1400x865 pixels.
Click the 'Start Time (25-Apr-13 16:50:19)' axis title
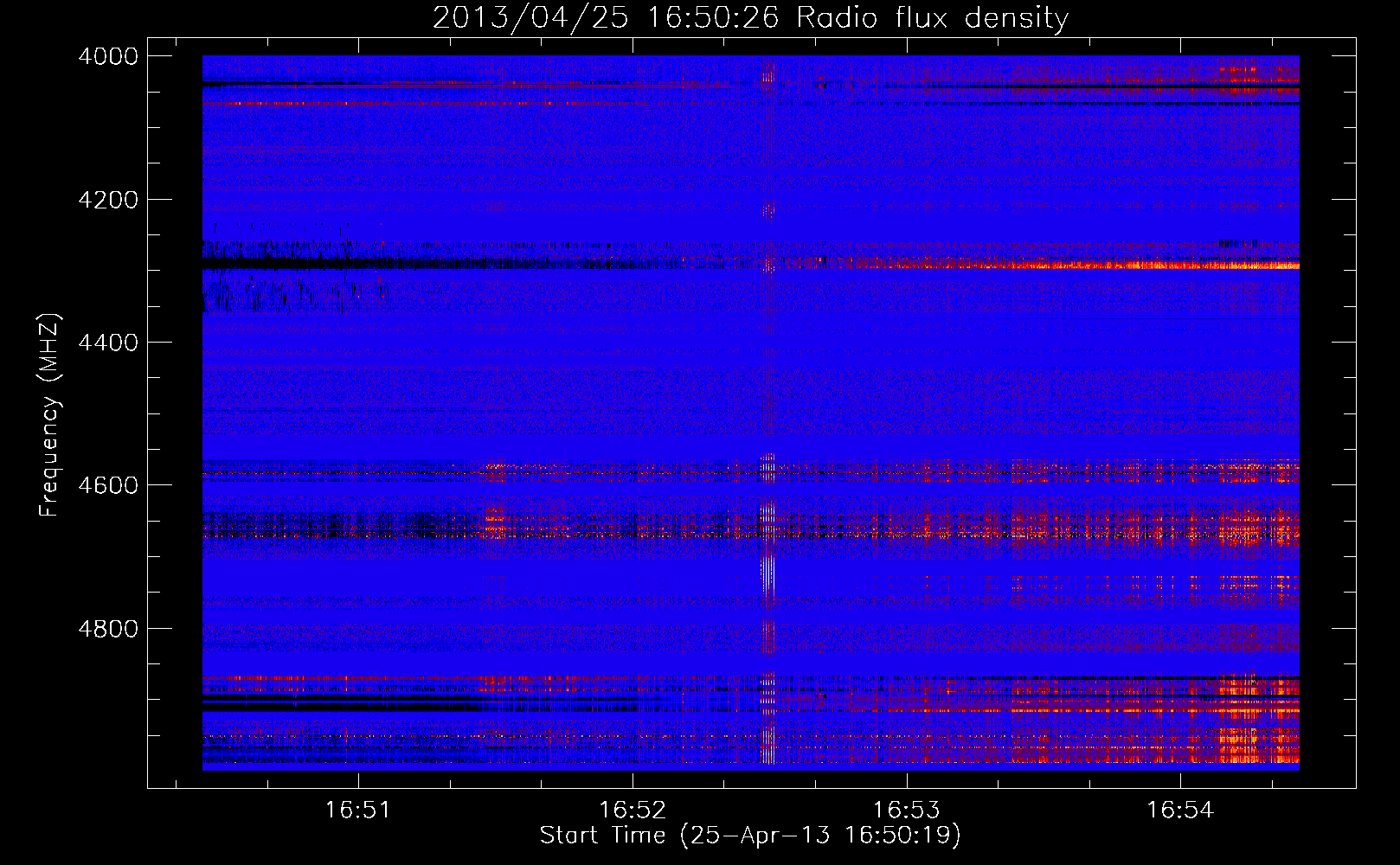(x=750, y=836)
